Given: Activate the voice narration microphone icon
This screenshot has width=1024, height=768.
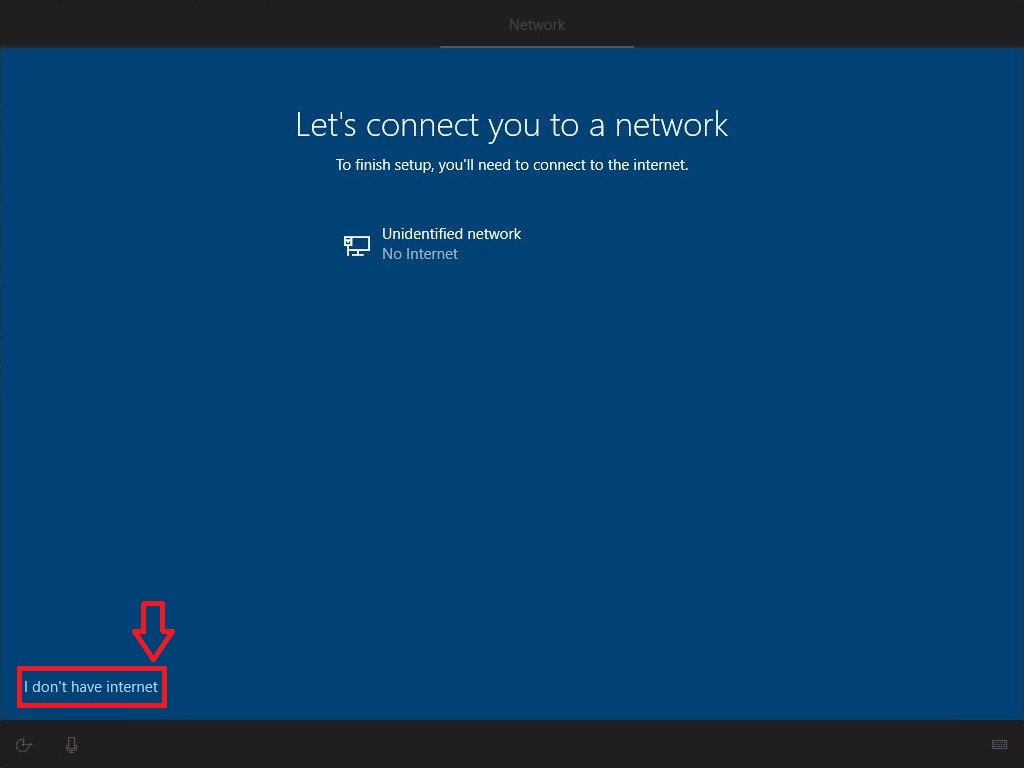Looking at the screenshot, I should (71, 744).
